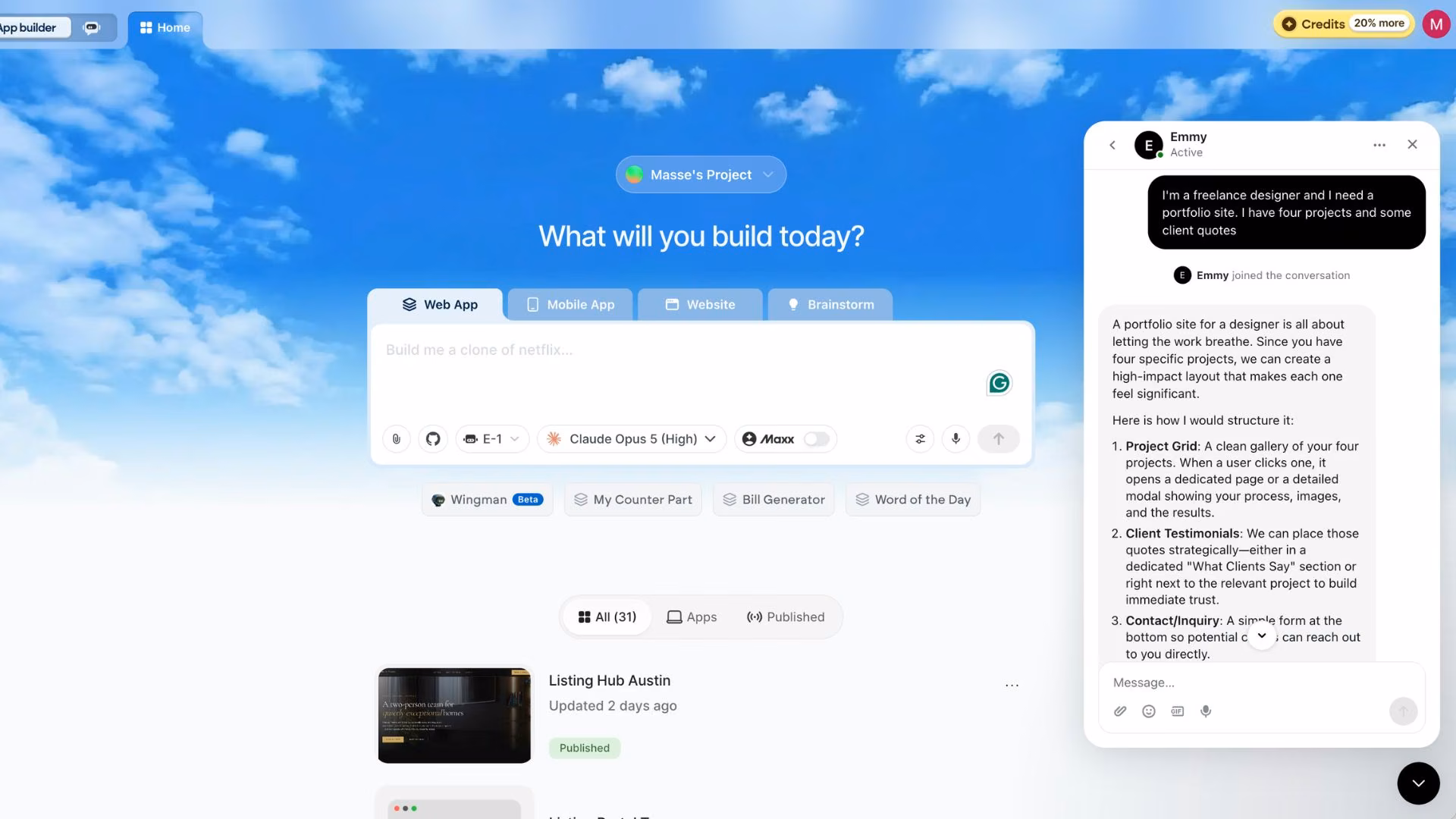Open the Credits button
Image resolution: width=1456 pixels, height=819 pixels.
click(1343, 24)
